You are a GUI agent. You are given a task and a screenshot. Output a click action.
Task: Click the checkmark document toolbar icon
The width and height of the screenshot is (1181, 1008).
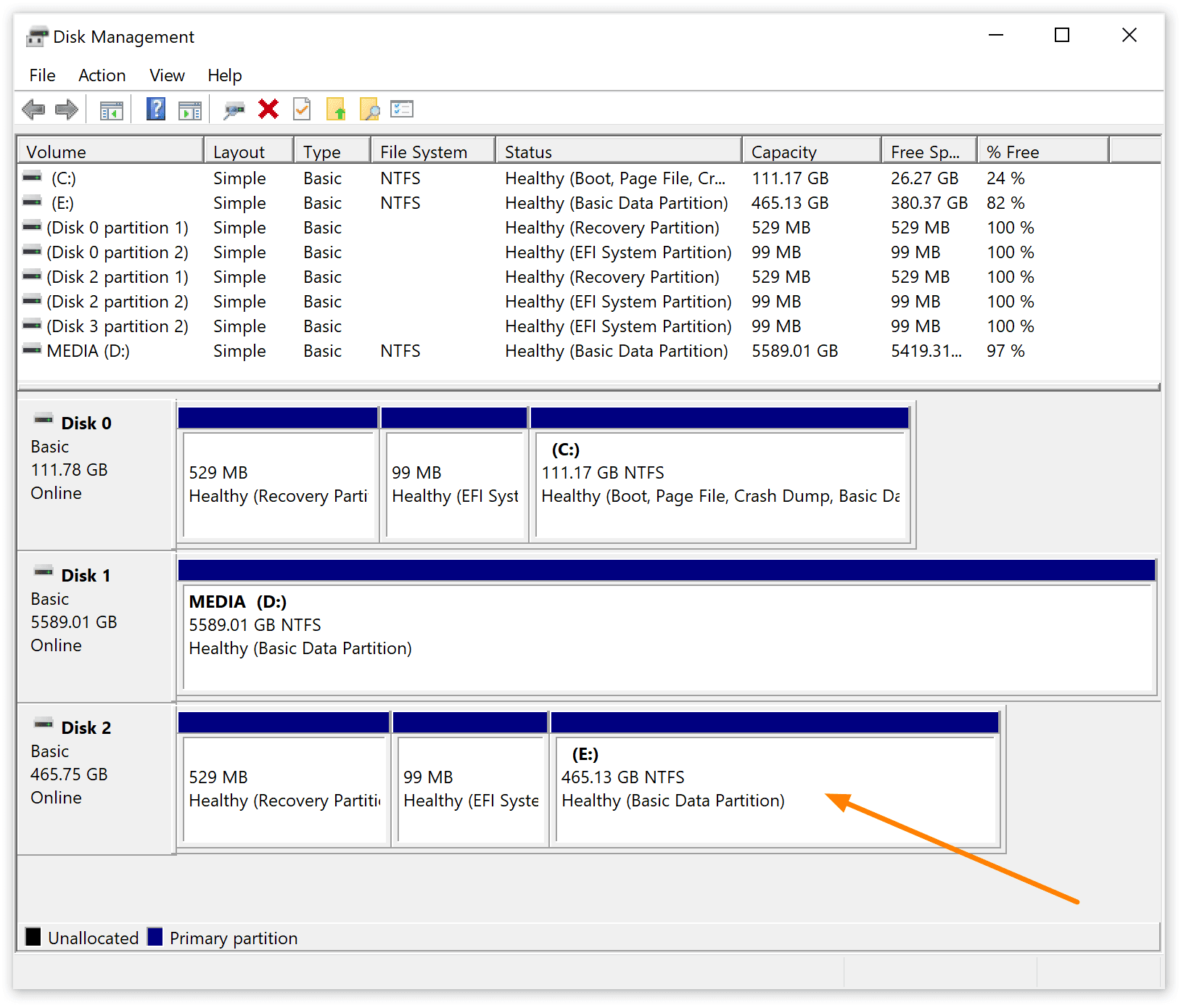(302, 109)
